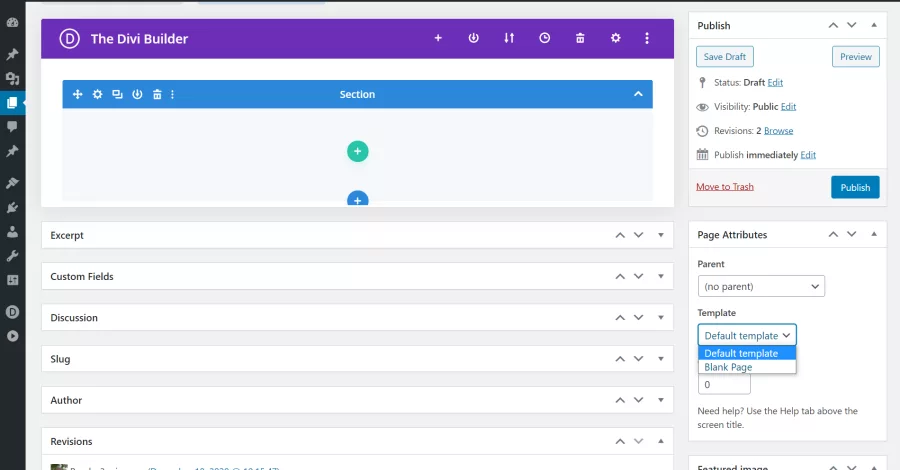
Task: Click Save Draft button
Action: pyautogui.click(x=724, y=57)
